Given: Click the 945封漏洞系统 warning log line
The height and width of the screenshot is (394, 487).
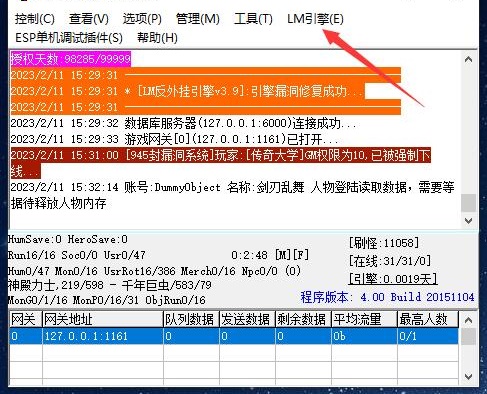Looking at the screenshot, I should (x=221, y=163).
